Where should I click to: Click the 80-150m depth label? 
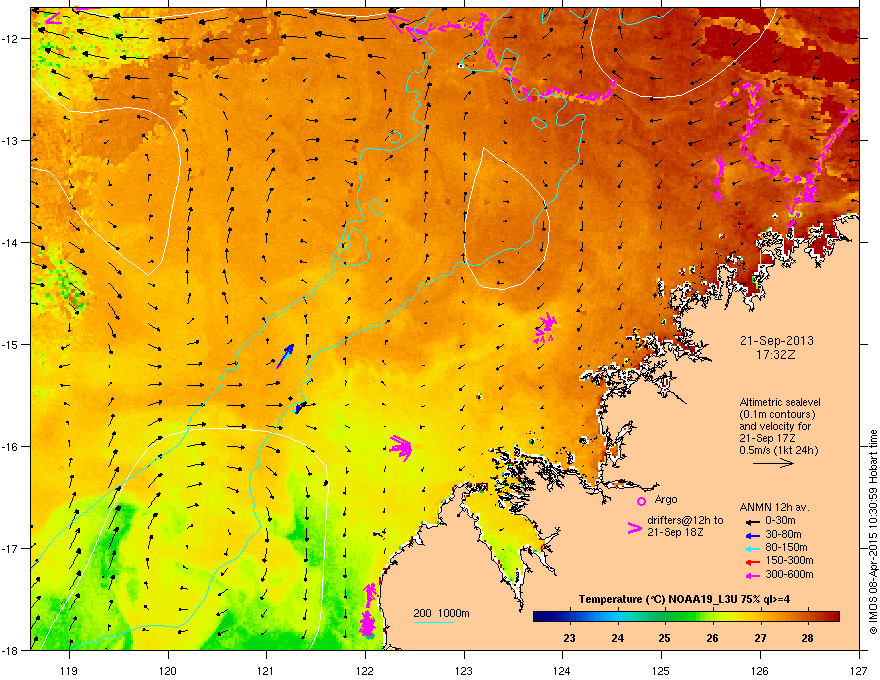click(x=786, y=548)
